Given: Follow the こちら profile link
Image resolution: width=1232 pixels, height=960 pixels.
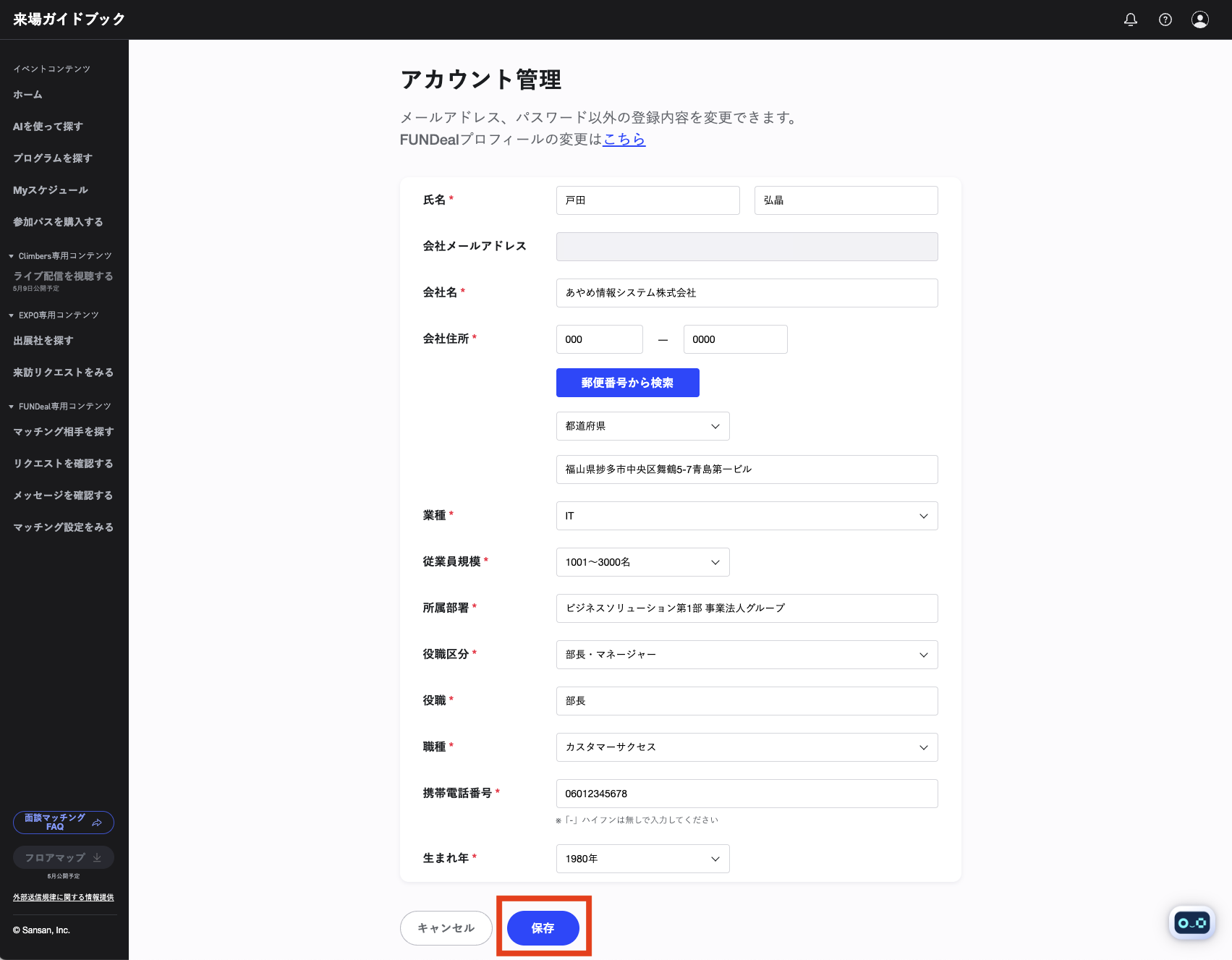Looking at the screenshot, I should click(x=624, y=139).
